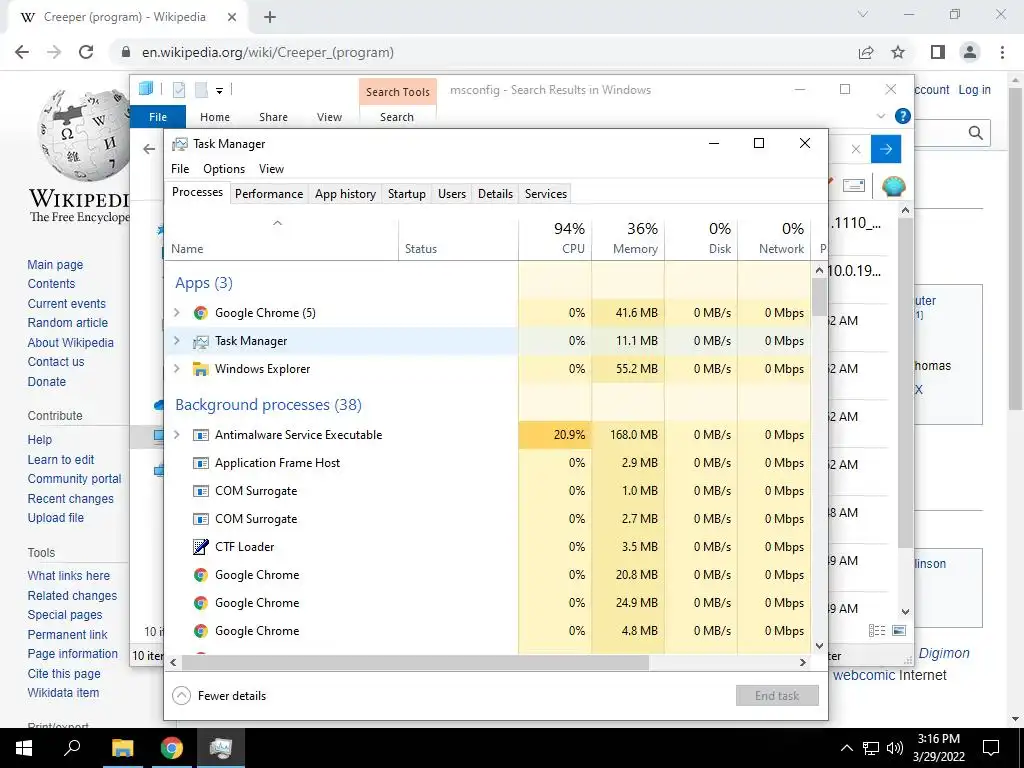Switch to the Performance tab
Image resolution: width=1024 pixels, height=768 pixels.
click(269, 194)
